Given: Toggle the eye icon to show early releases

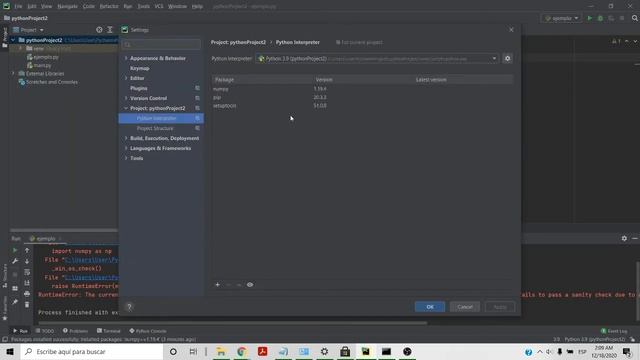Looking at the screenshot, I should point(250,284).
